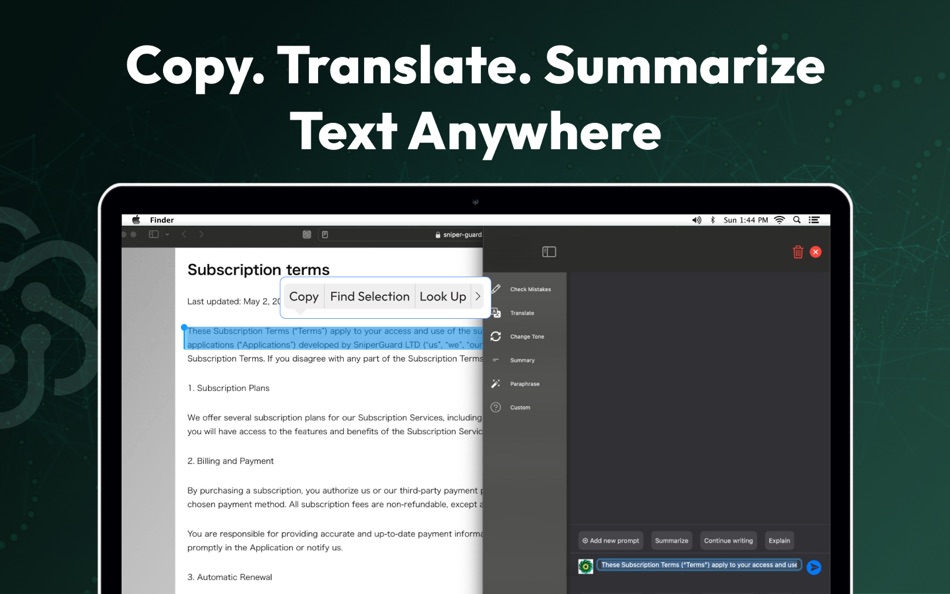Viewport: 950px width, 594px height.
Task: Click the Explain prompt chip
Action: pos(779,541)
